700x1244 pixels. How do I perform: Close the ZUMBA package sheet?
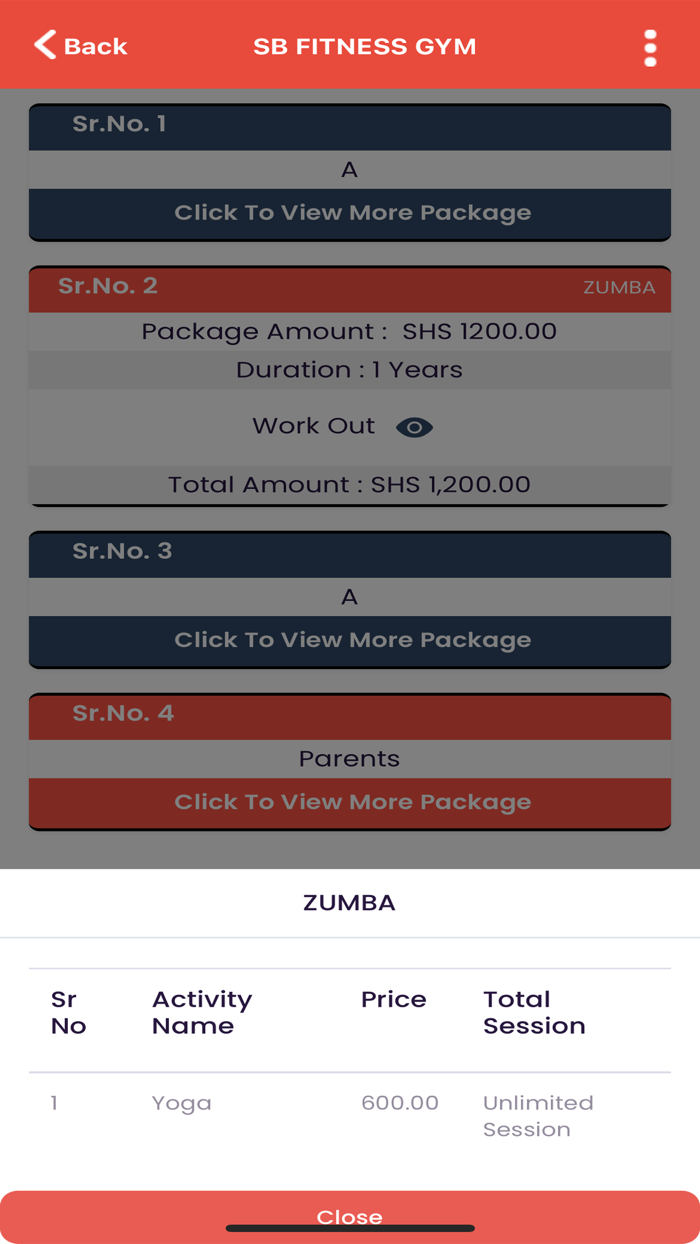tap(350, 1216)
